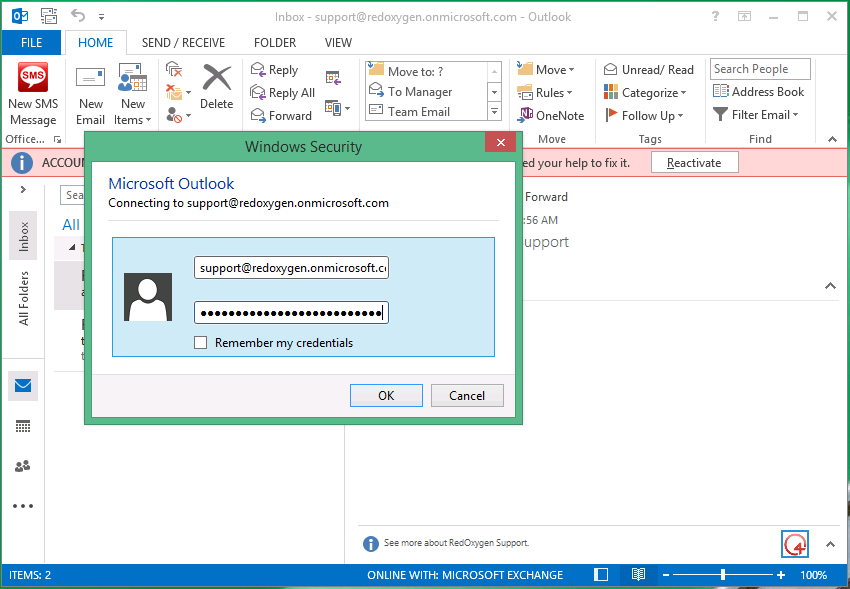This screenshot has width=850, height=589.
Task: Open the New Items dropdown
Action: [x=133, y=96]
